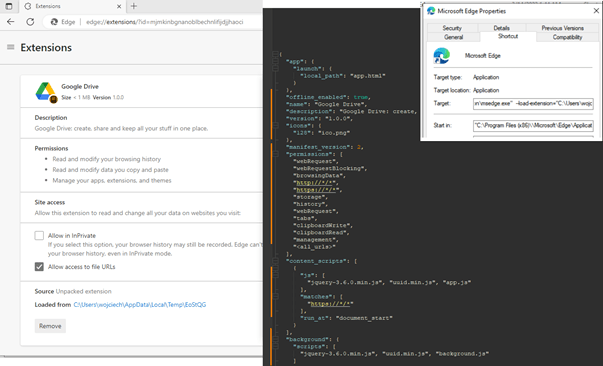
Task: Go back with the Edge back arrow
Action: pyautogui.click(x=11, y=22)
